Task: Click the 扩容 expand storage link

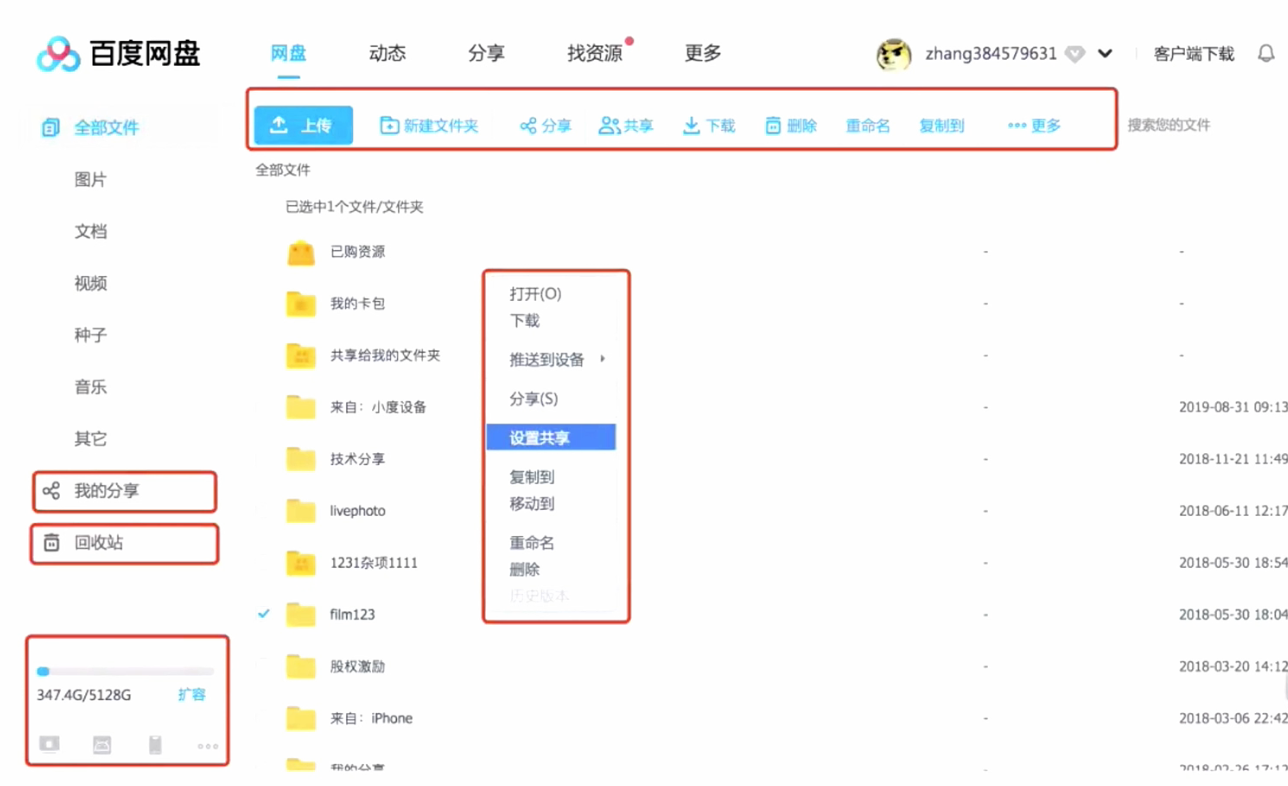Action: tap(192, 694)
